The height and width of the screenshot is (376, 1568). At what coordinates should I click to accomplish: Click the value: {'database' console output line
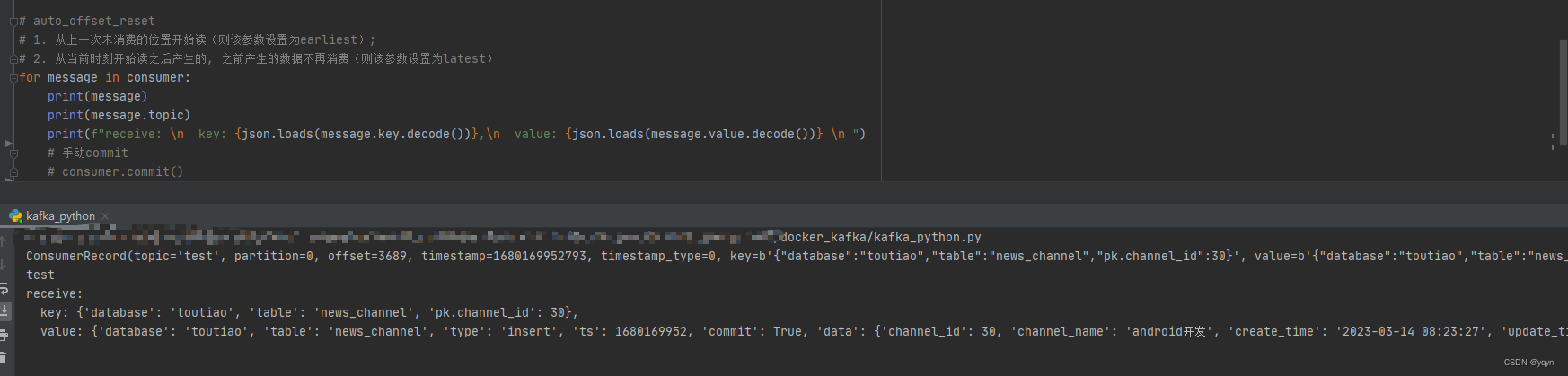pos(802,332)
